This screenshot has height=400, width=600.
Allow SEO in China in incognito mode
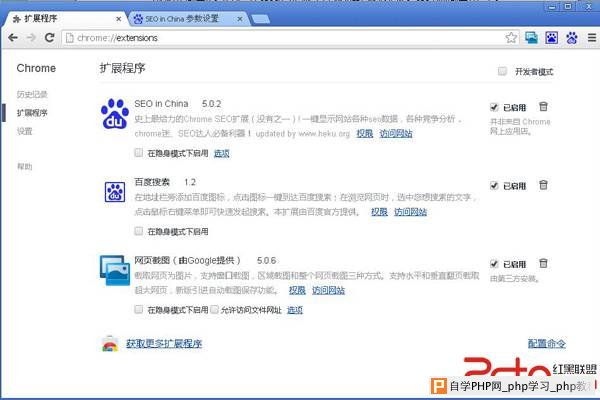click(x=139, y=153)
